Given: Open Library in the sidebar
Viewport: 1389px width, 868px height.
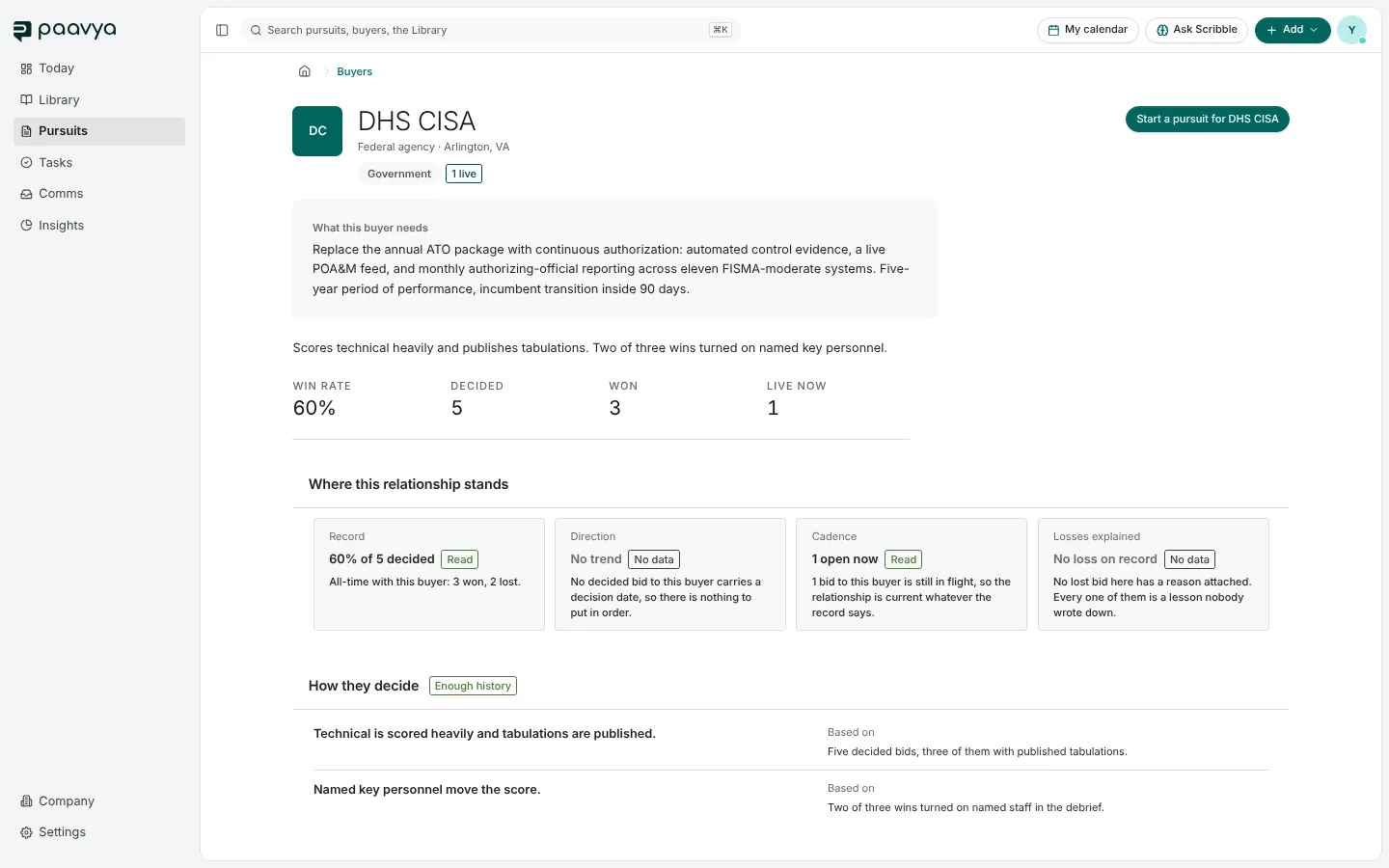Looking at the screenshot, I should click(x=99, y=100).
